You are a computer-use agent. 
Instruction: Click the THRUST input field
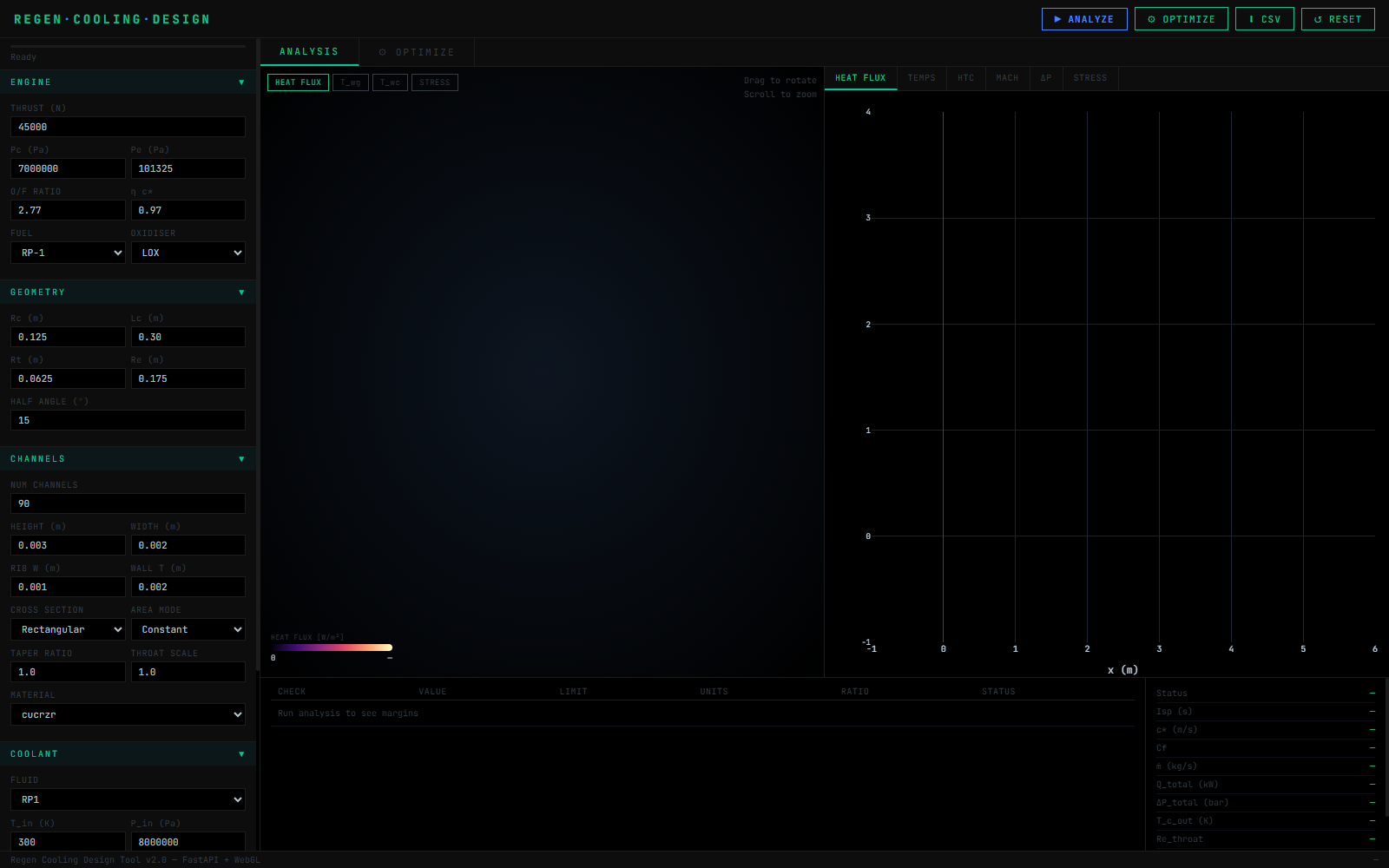128,127
